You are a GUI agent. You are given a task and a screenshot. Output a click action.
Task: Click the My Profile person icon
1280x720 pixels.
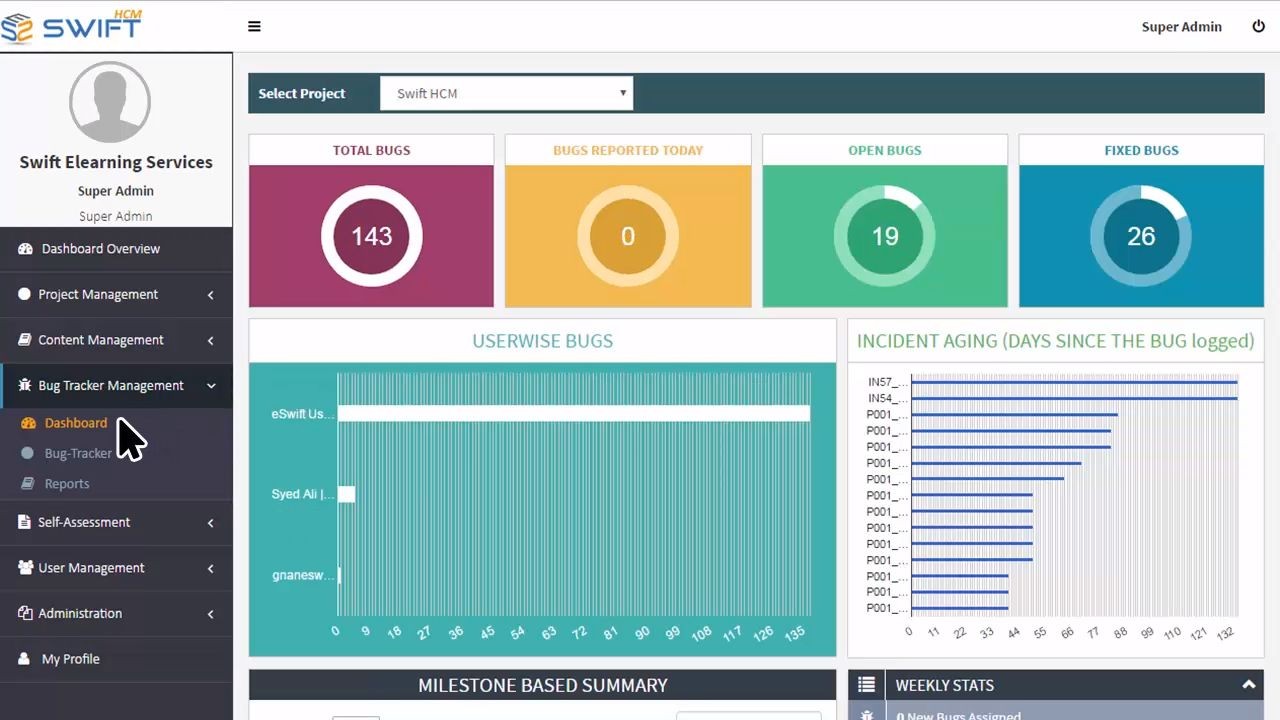tap(25, 659)
